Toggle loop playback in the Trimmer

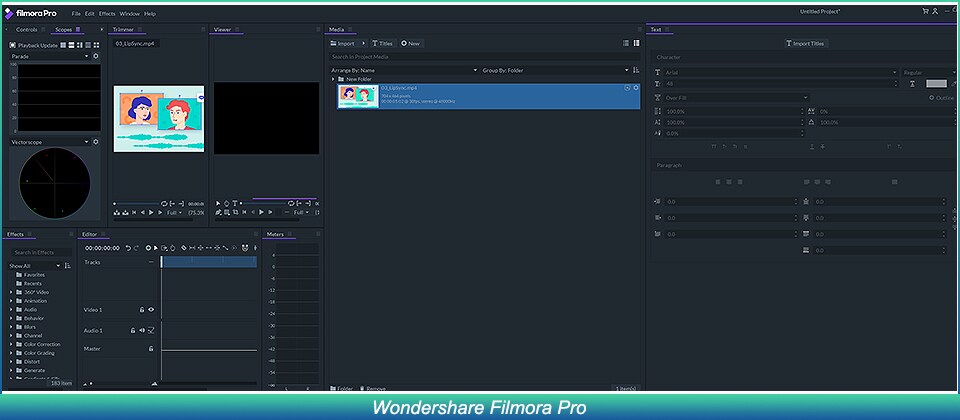pyautogui.click(x=164, y=203)
